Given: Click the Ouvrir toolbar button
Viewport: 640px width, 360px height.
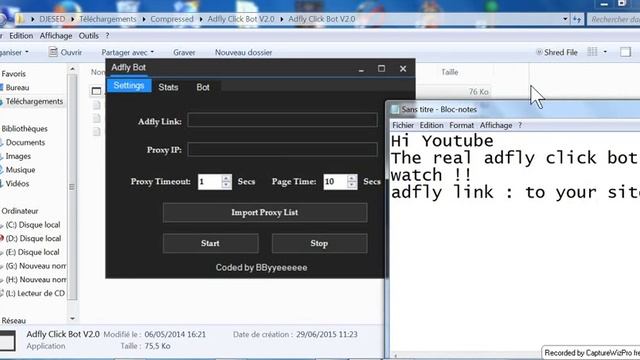Looking at the screenshot, I should (65, 52).
